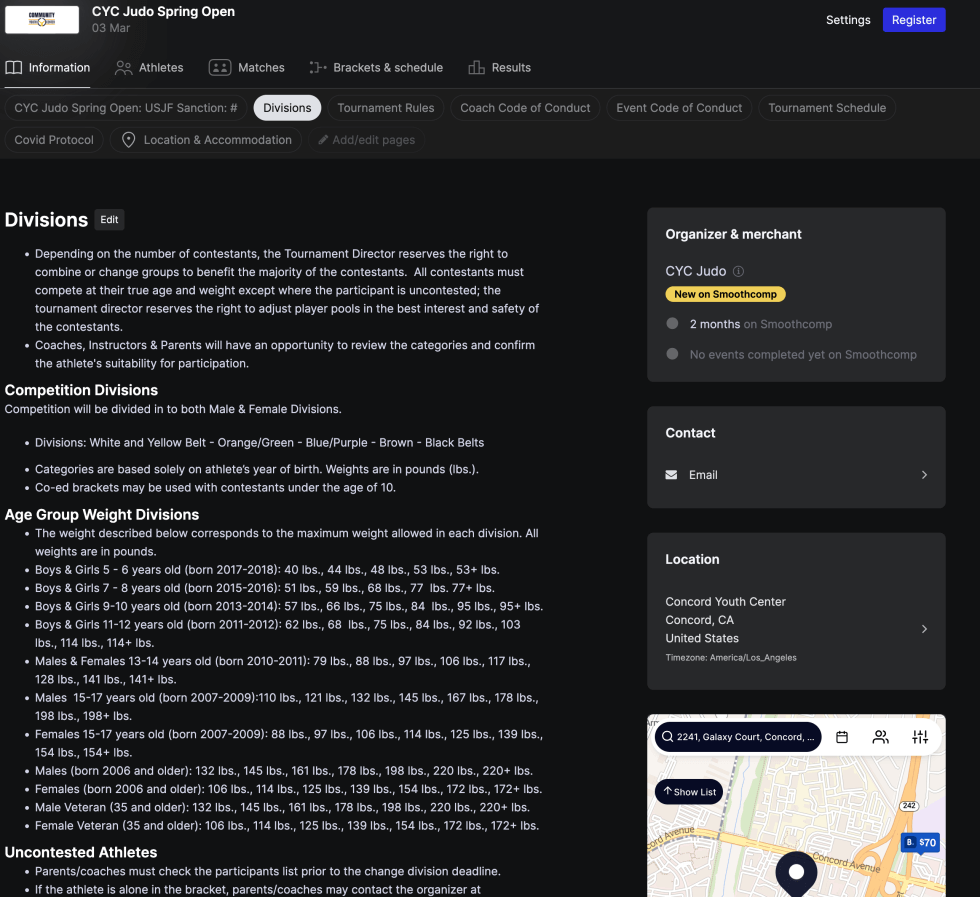Expand the Email contact option
Image resolution: width=980 pixels, height=897 pixels.
[x=925, y=475]
